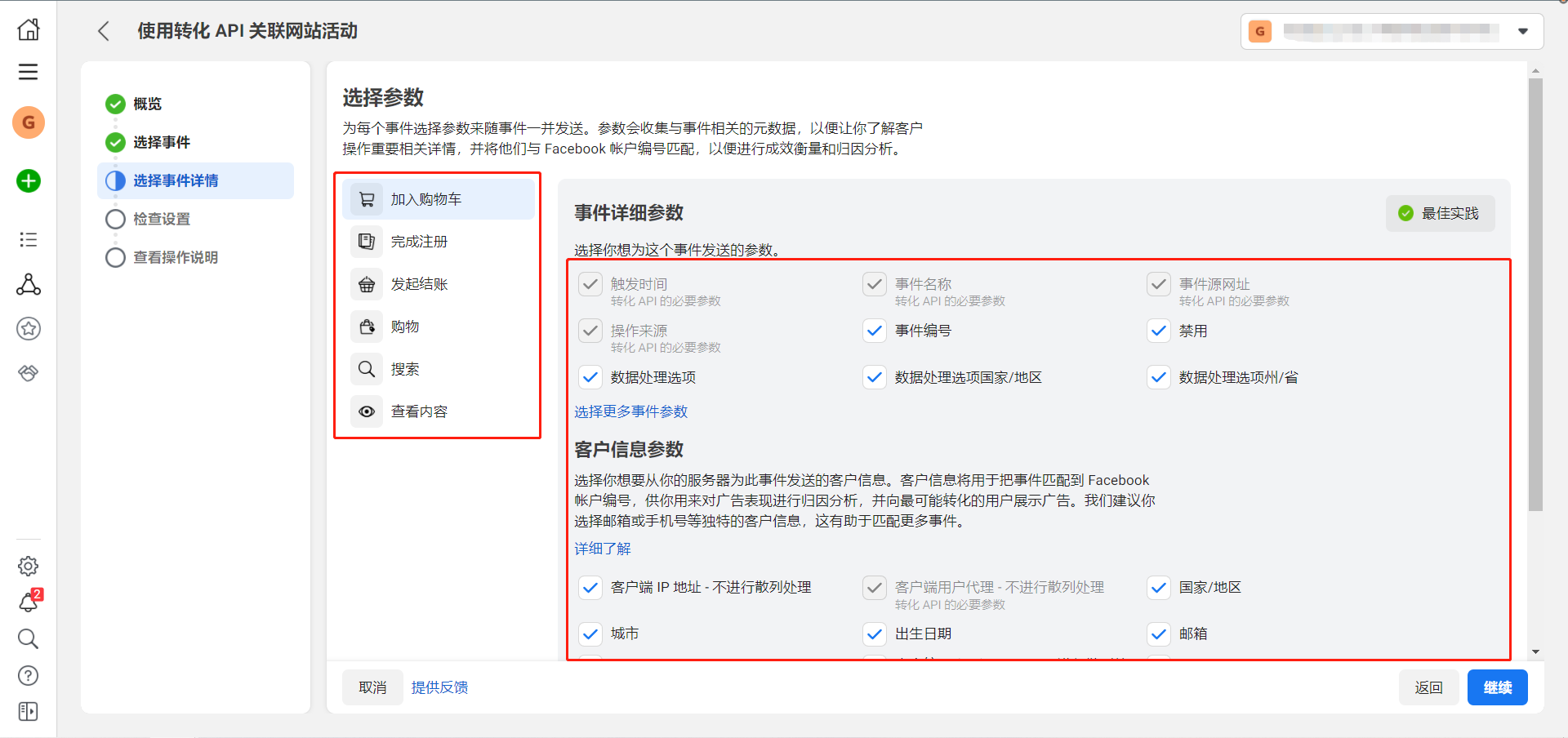Image resolution: width=1568 pixels, height=738 pixels.
Task: Open the help question mark icon
Action: pos(29,675)
